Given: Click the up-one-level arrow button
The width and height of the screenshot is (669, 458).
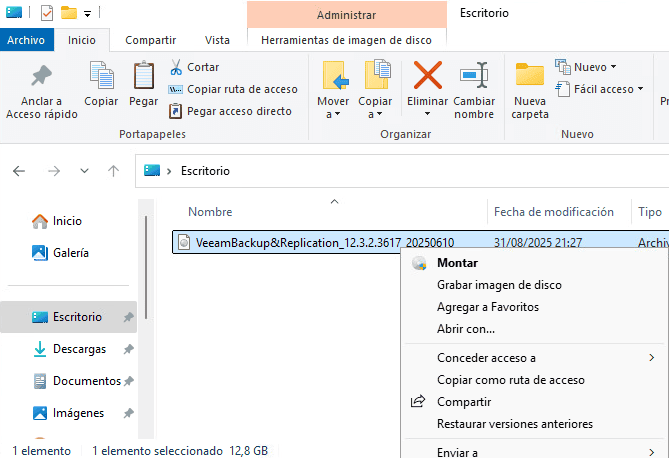Looking at the screenshot, I should pyautogui.click(x=114, y=171).
